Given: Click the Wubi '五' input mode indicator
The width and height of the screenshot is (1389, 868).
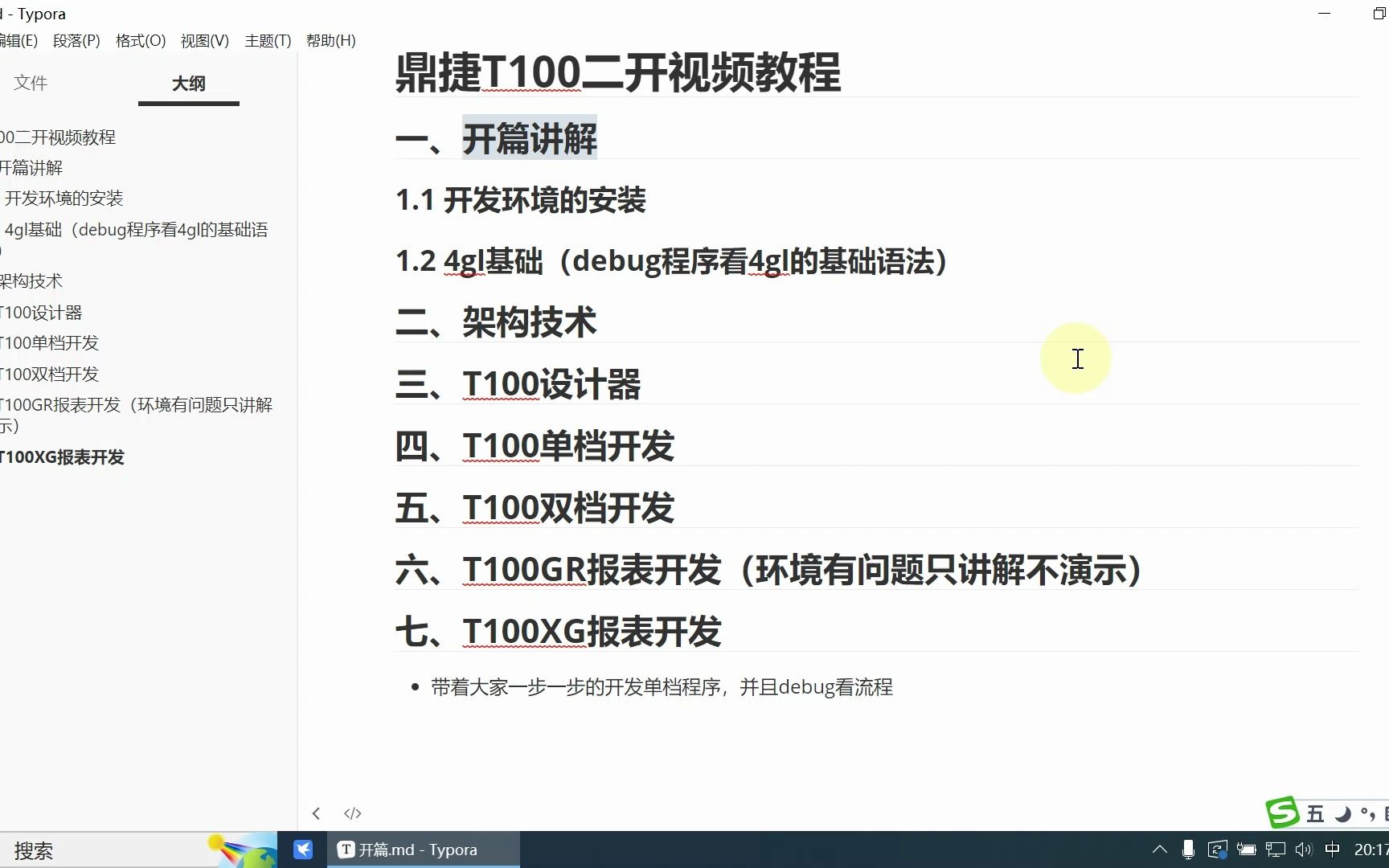Looking at the screenshot, I should [1315, 814].
